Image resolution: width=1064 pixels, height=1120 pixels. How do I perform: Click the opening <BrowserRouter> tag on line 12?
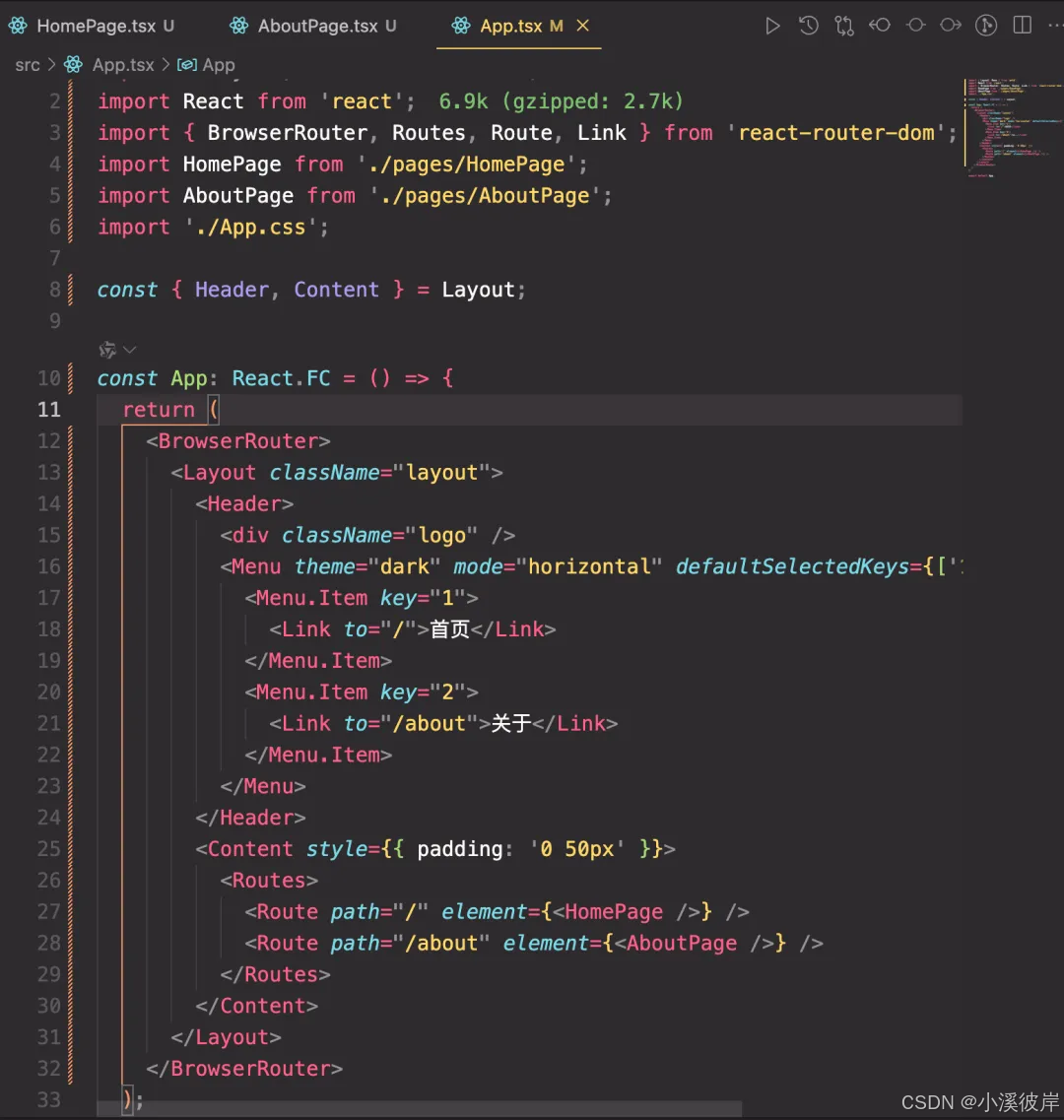point(238,440)
